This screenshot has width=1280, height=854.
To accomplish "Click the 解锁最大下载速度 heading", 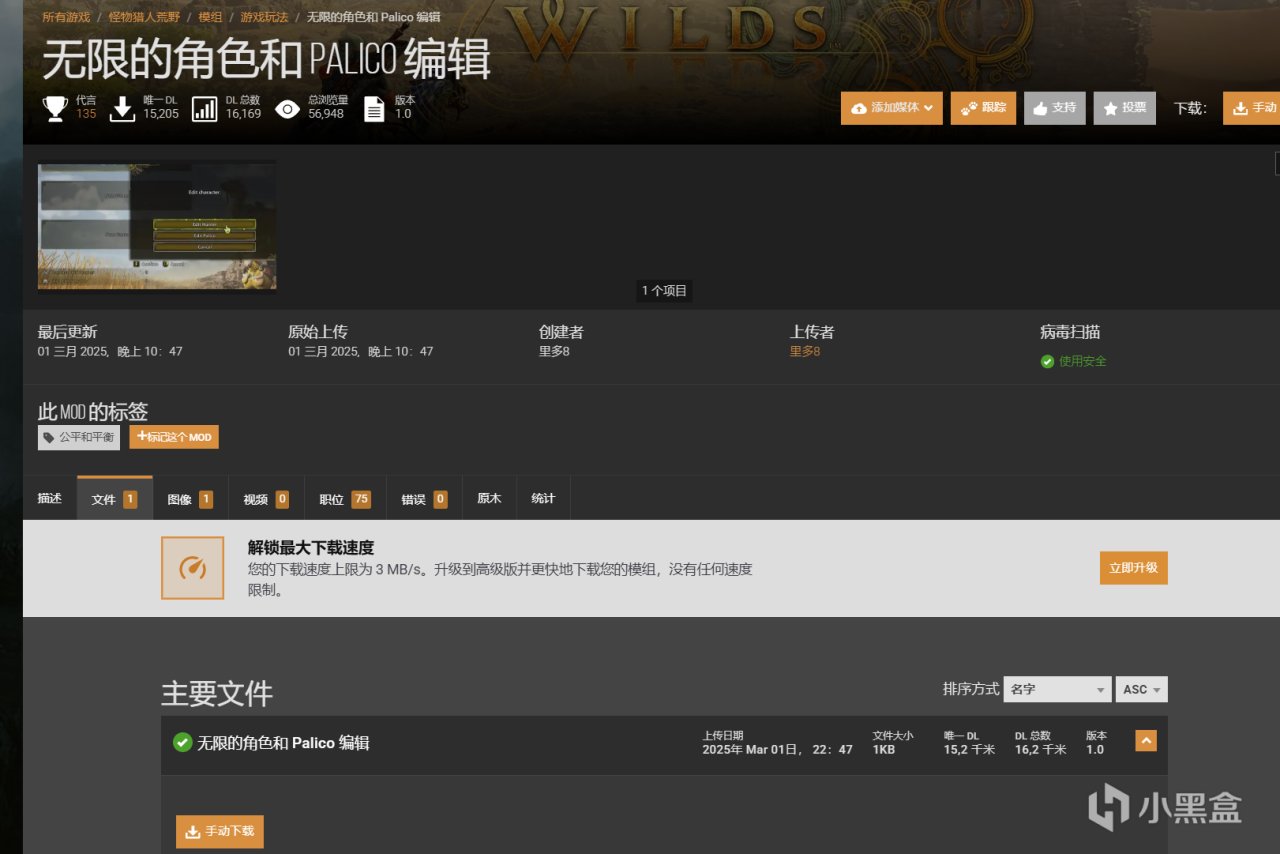I will [x=311, y=547].
